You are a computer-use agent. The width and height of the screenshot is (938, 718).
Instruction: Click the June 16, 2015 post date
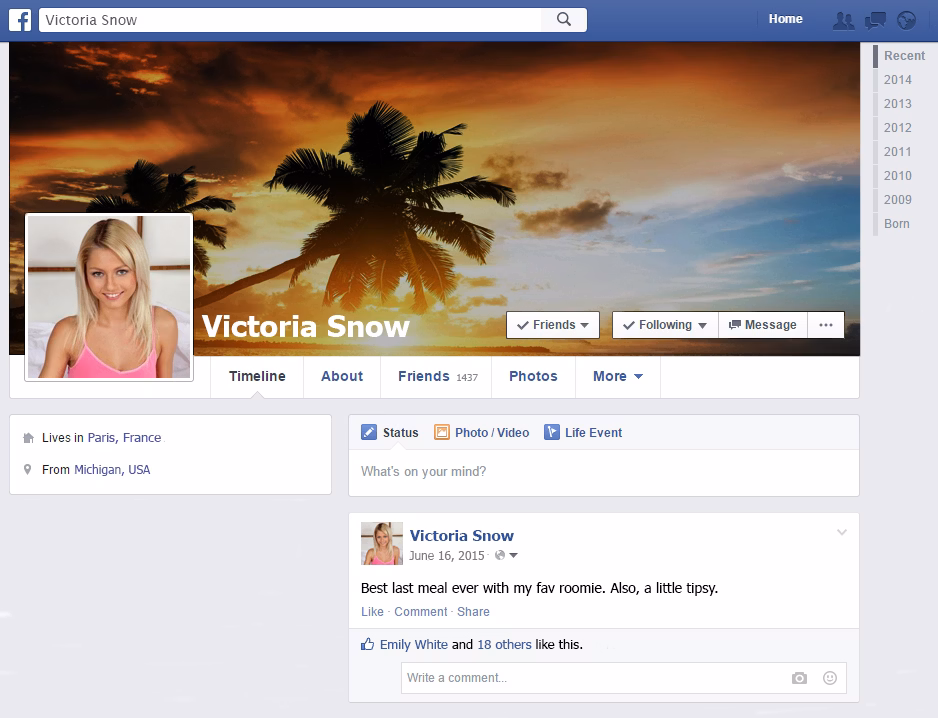coord(447,555)
